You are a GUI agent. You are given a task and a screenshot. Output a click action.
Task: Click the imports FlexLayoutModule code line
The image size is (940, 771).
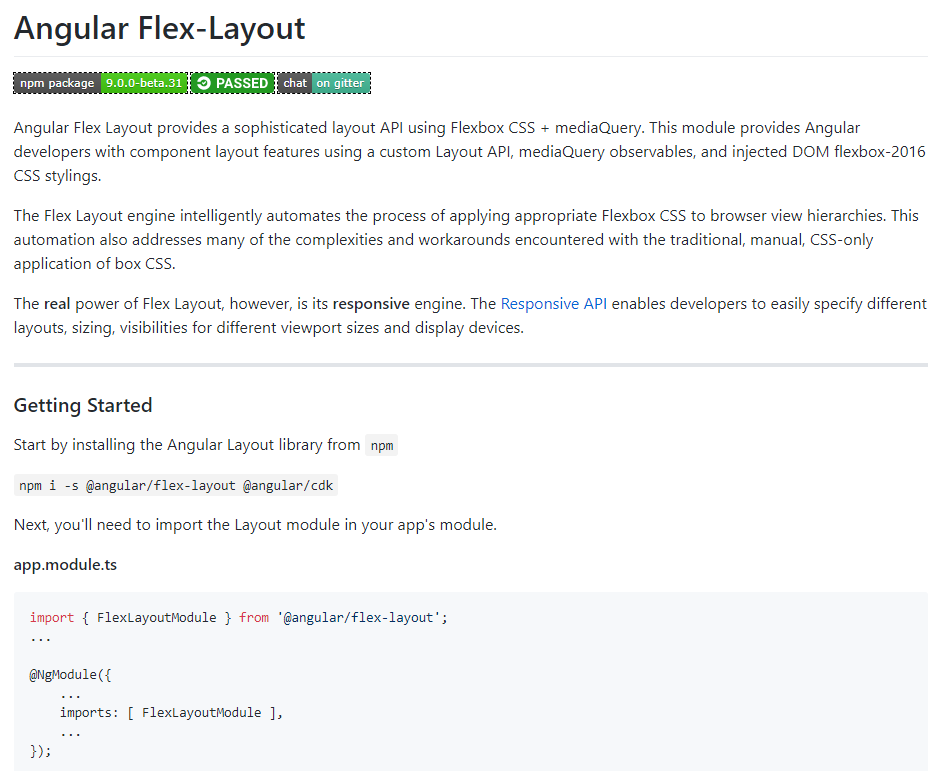tap(171, 712)
